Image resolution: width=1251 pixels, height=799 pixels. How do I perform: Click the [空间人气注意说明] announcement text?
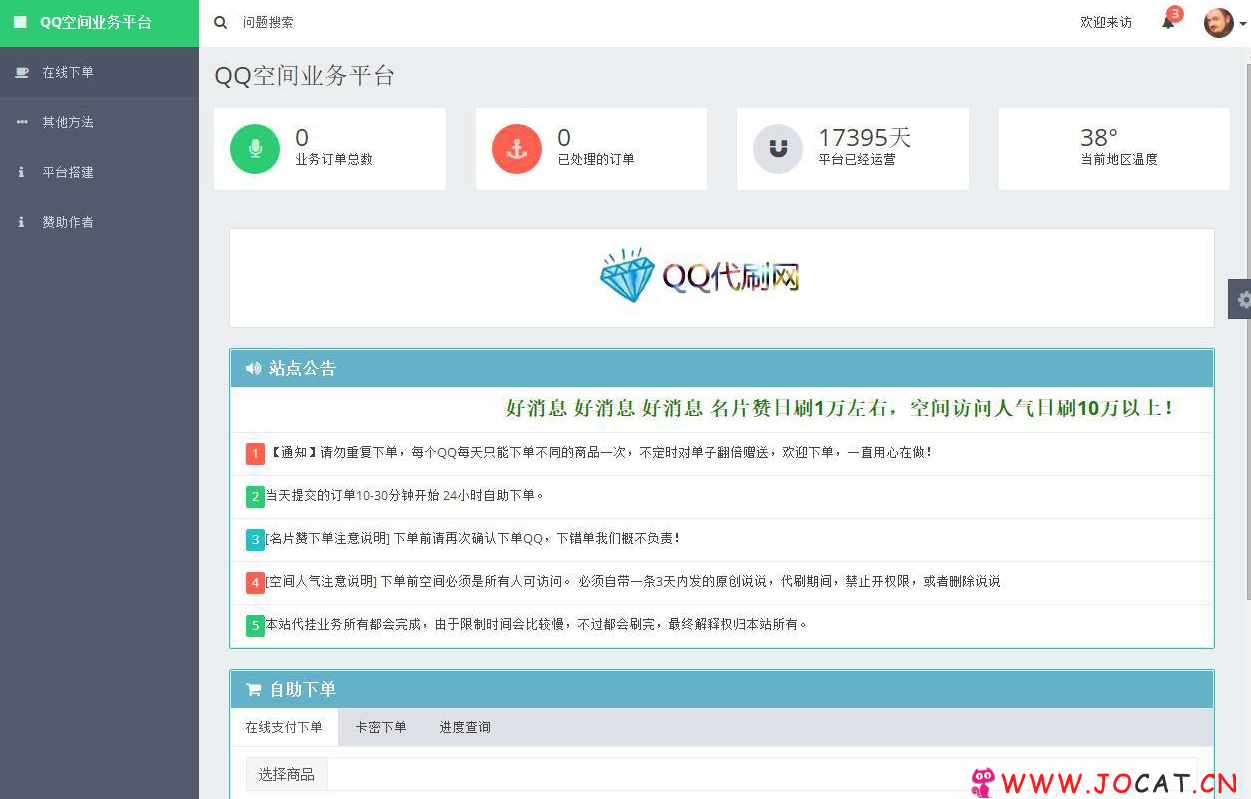pyautogui.click(x=633, y=581)
